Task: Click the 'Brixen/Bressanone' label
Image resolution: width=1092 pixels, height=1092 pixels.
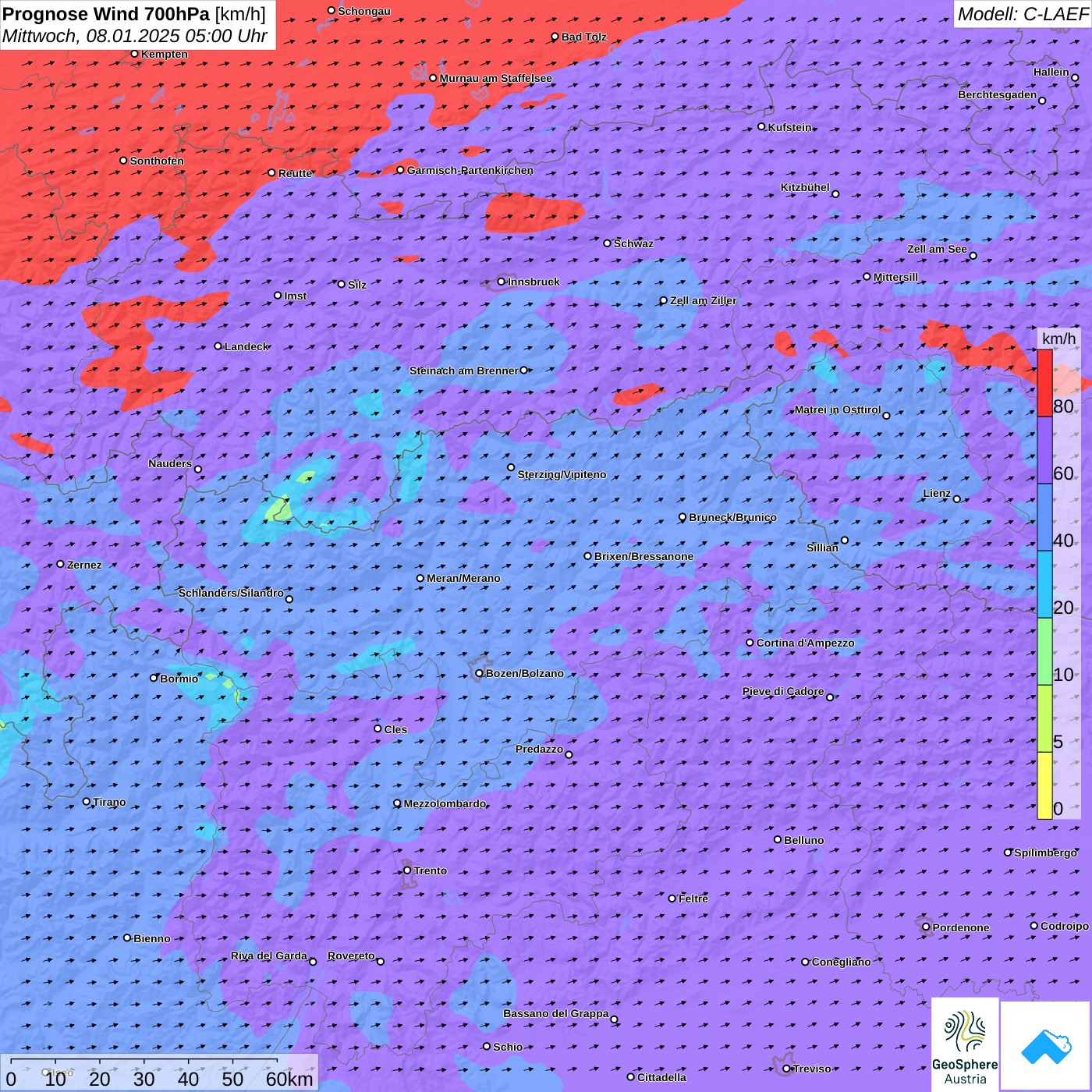Action: tap(644, 556)
